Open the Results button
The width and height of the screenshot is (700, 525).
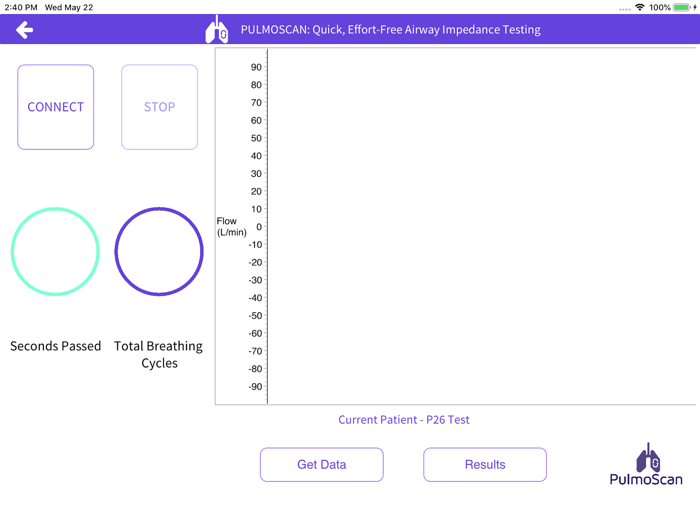click(x=485, y=465)
